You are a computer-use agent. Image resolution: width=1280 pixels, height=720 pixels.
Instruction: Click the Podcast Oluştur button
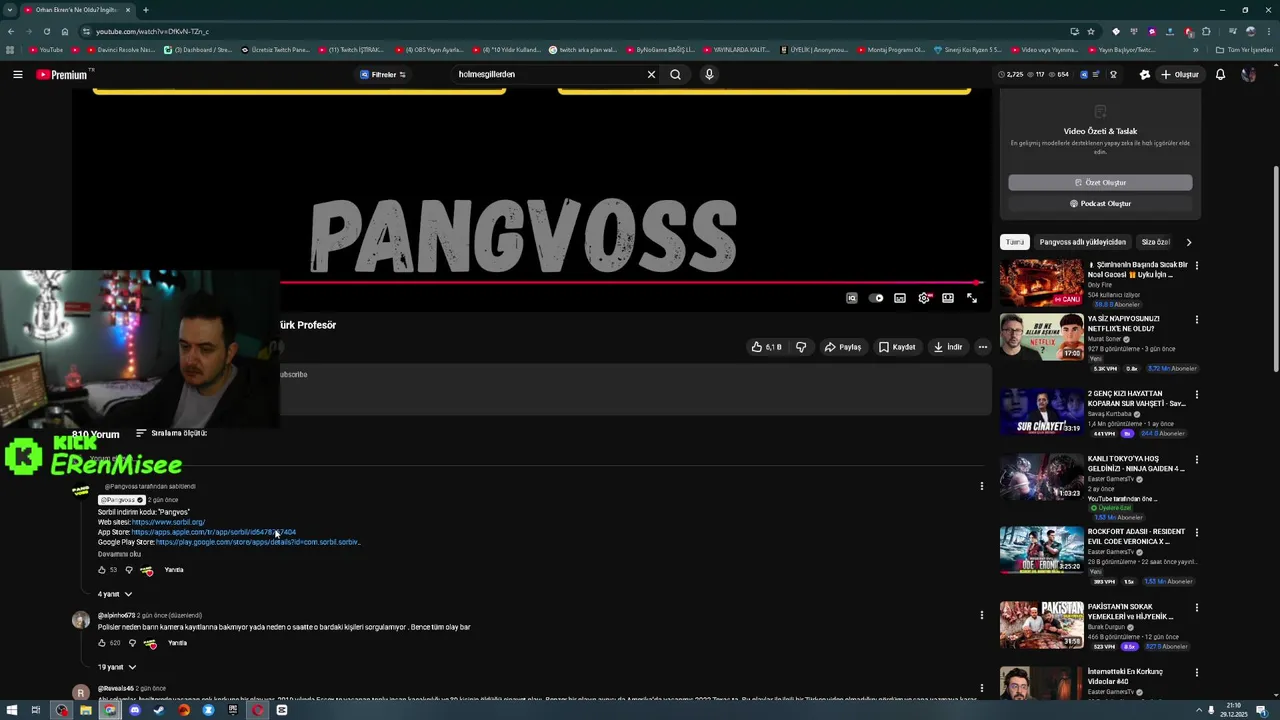click(1100, 203)
